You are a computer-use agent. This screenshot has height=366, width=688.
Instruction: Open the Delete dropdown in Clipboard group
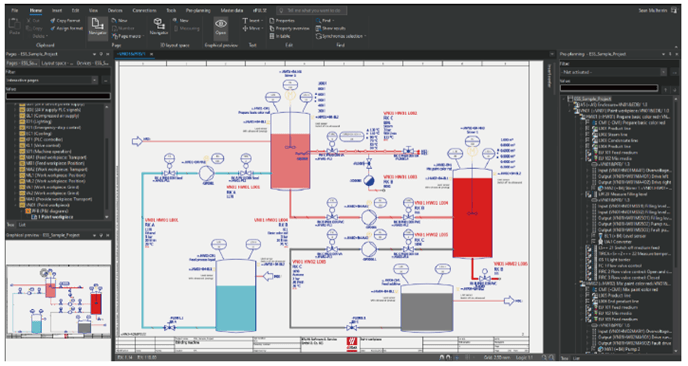[x=39, y=36]
